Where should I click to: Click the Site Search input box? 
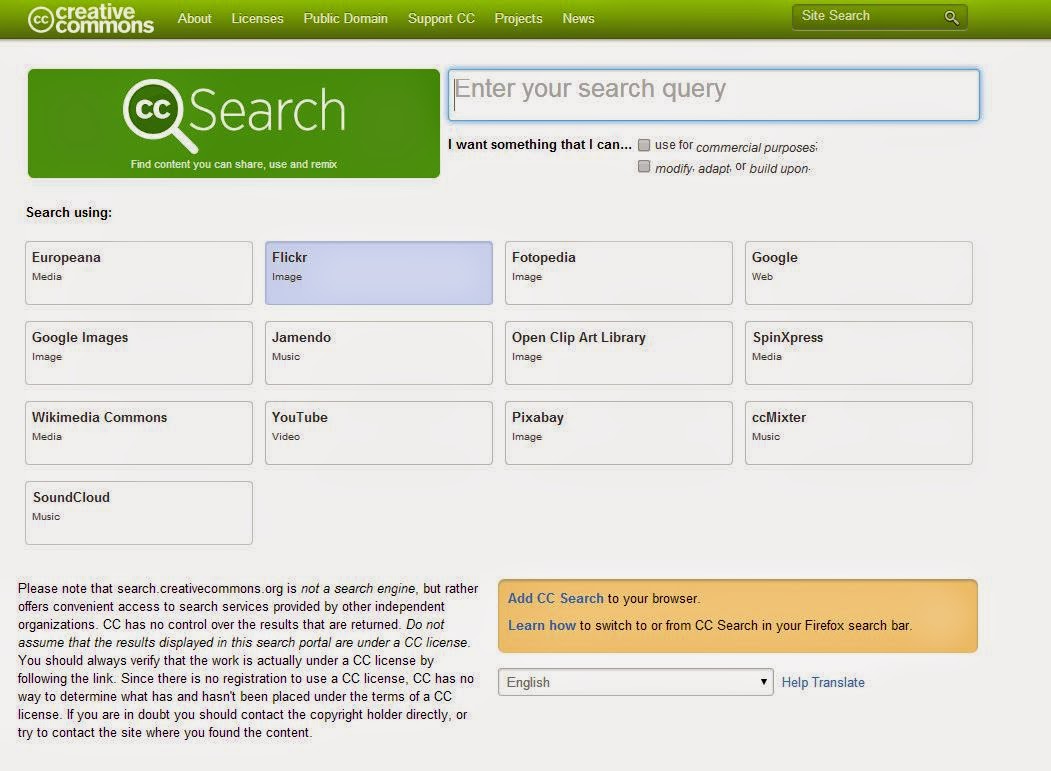pyautogui.click(x=879, y=17)
